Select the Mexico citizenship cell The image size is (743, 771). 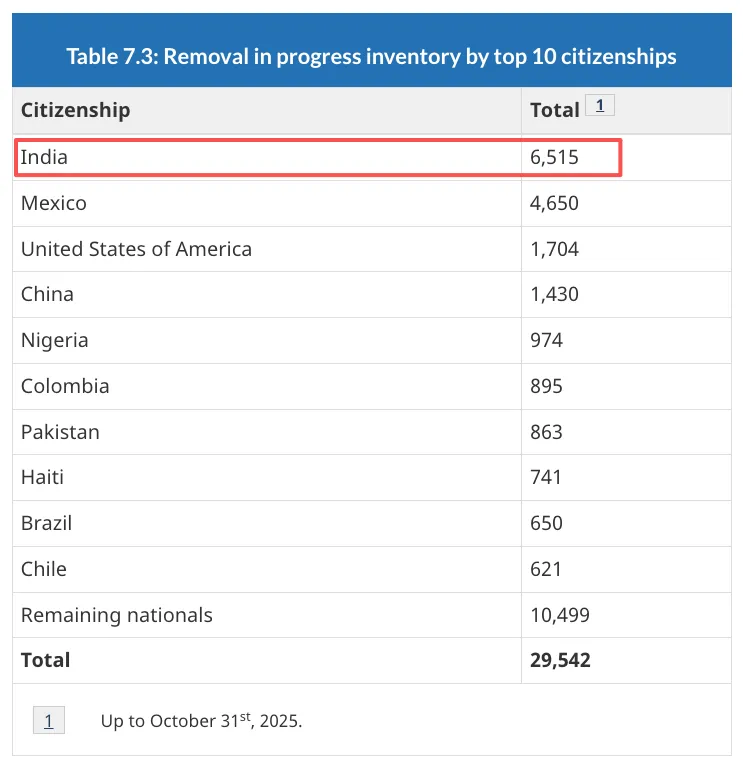tap(54, 203)
